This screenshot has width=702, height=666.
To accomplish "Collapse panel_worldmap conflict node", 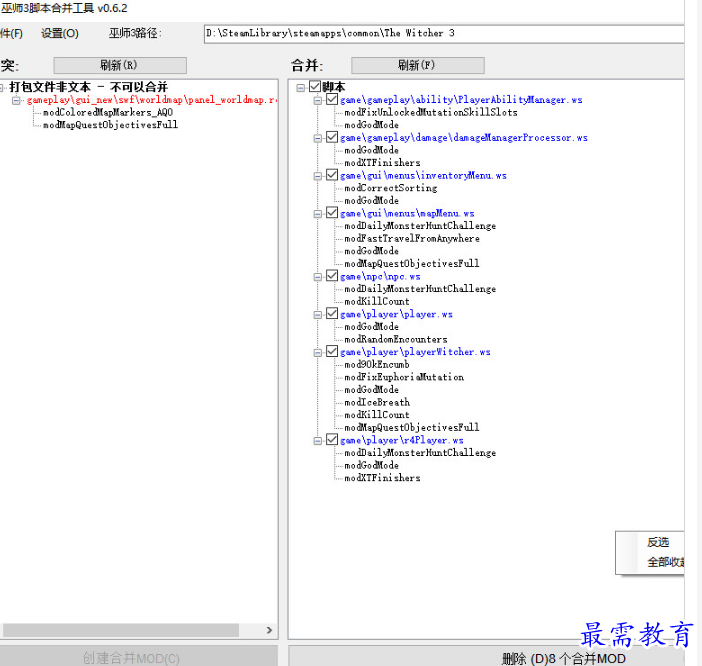I will coord(16,100).
